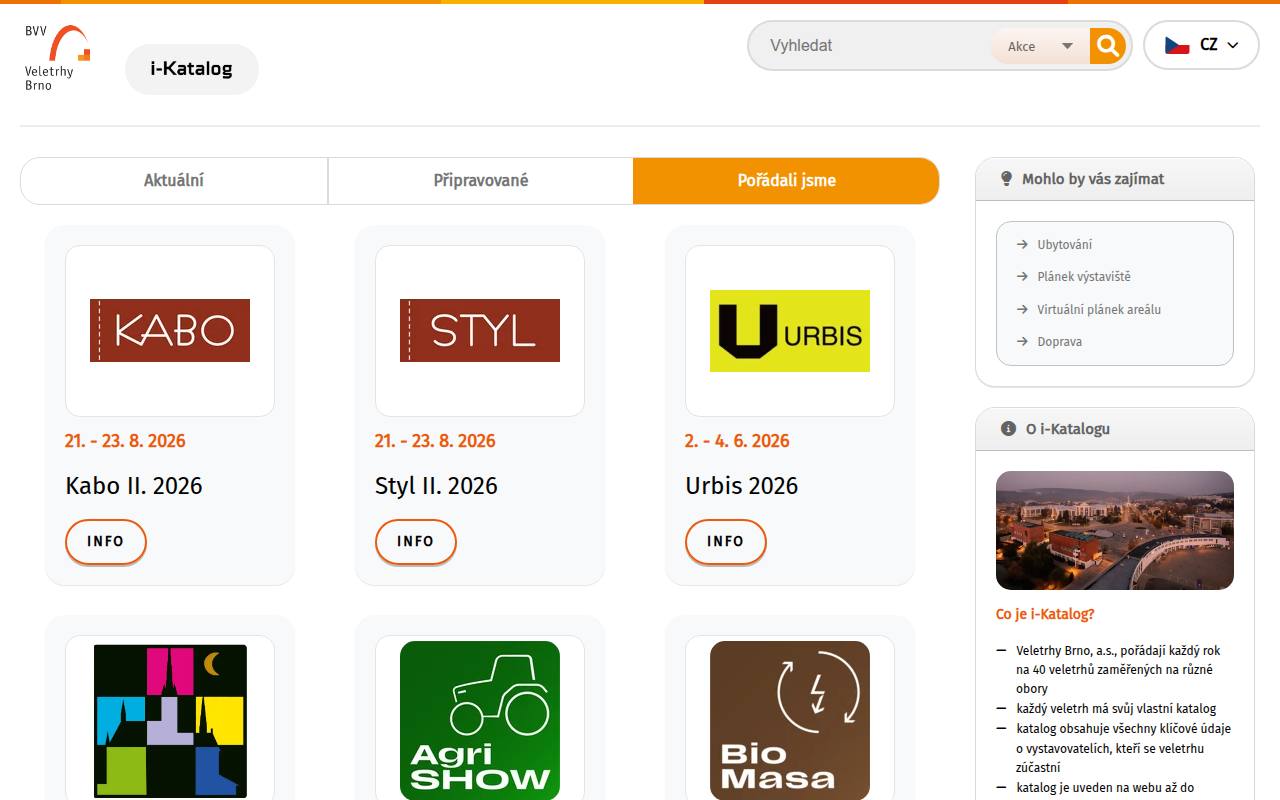Open the URBIS fair logo
Screen dimensions: 1280x800
(790, 331)
